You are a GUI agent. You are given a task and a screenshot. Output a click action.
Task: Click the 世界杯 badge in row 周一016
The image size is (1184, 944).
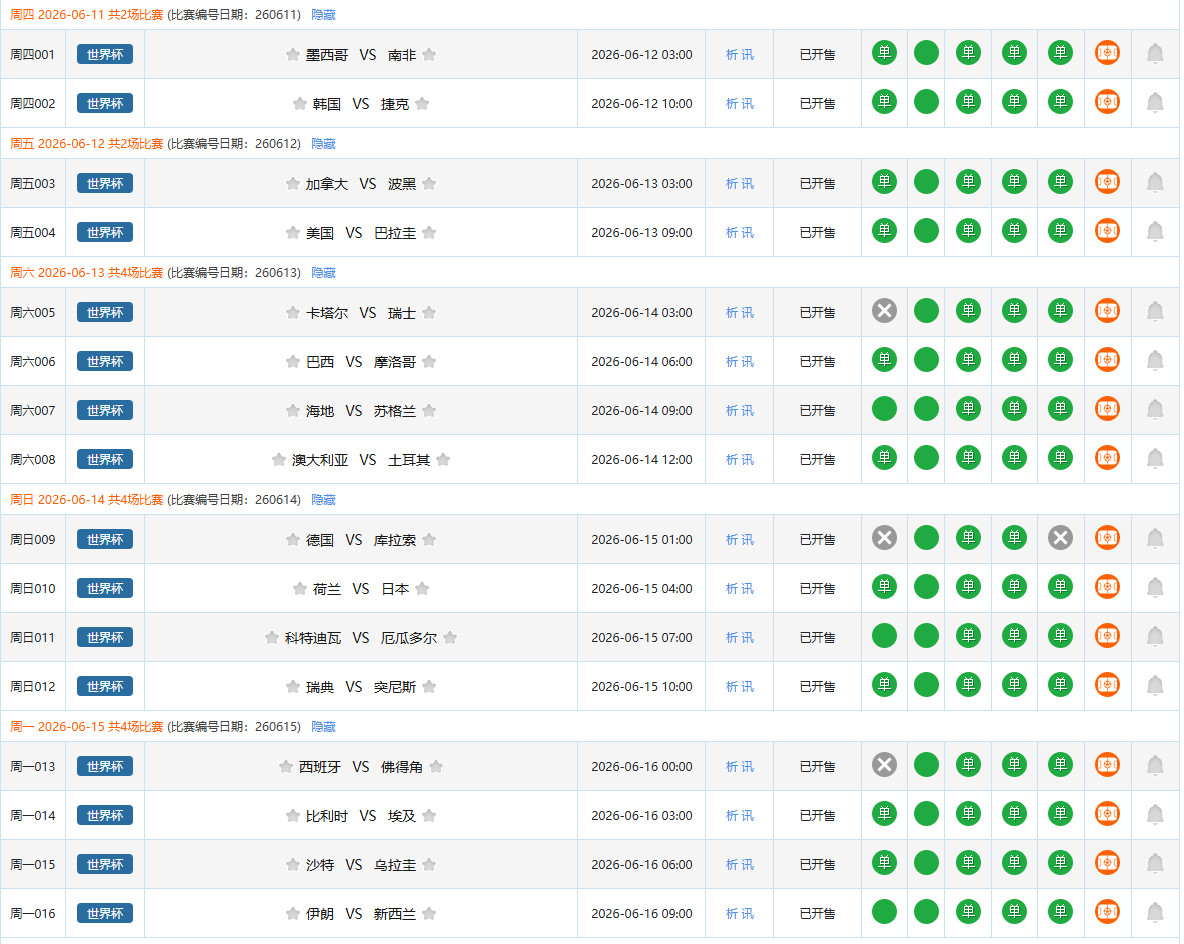[105, 913]
